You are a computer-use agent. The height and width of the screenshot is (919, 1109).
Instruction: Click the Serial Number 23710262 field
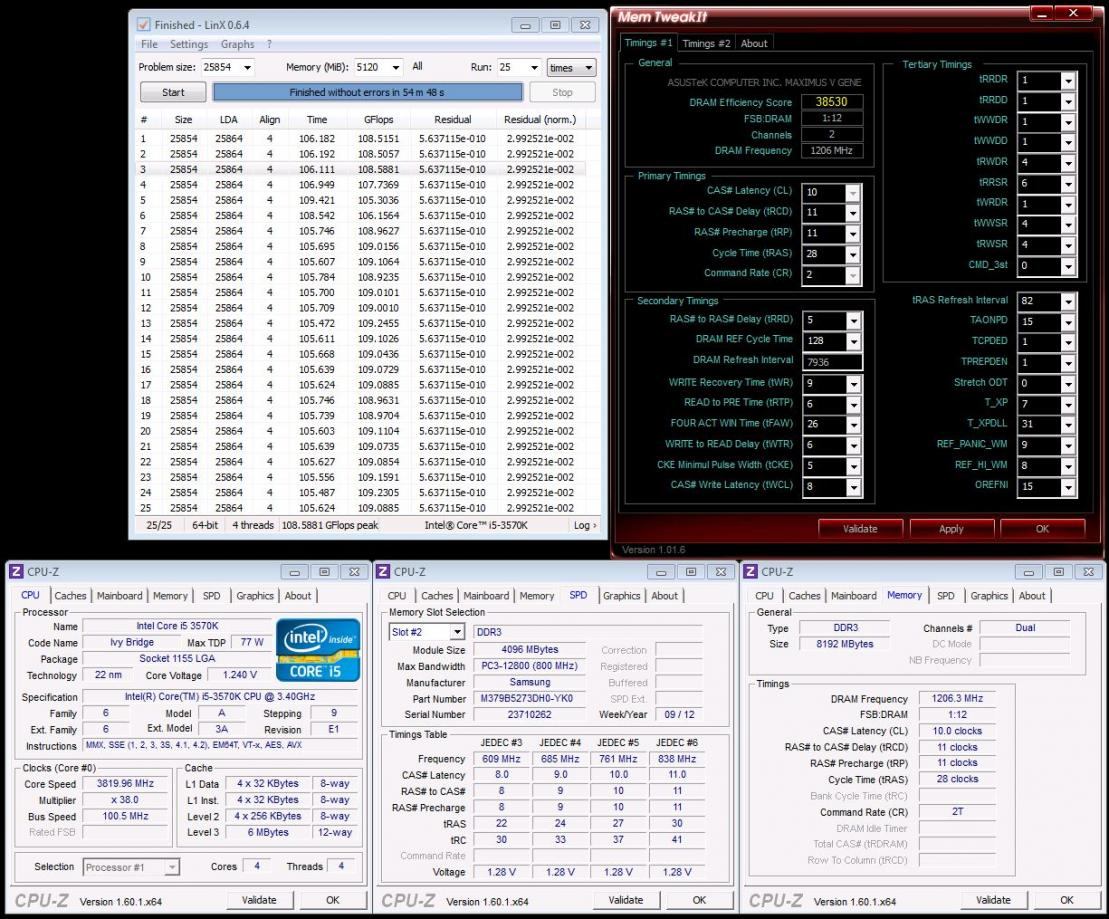529,715
